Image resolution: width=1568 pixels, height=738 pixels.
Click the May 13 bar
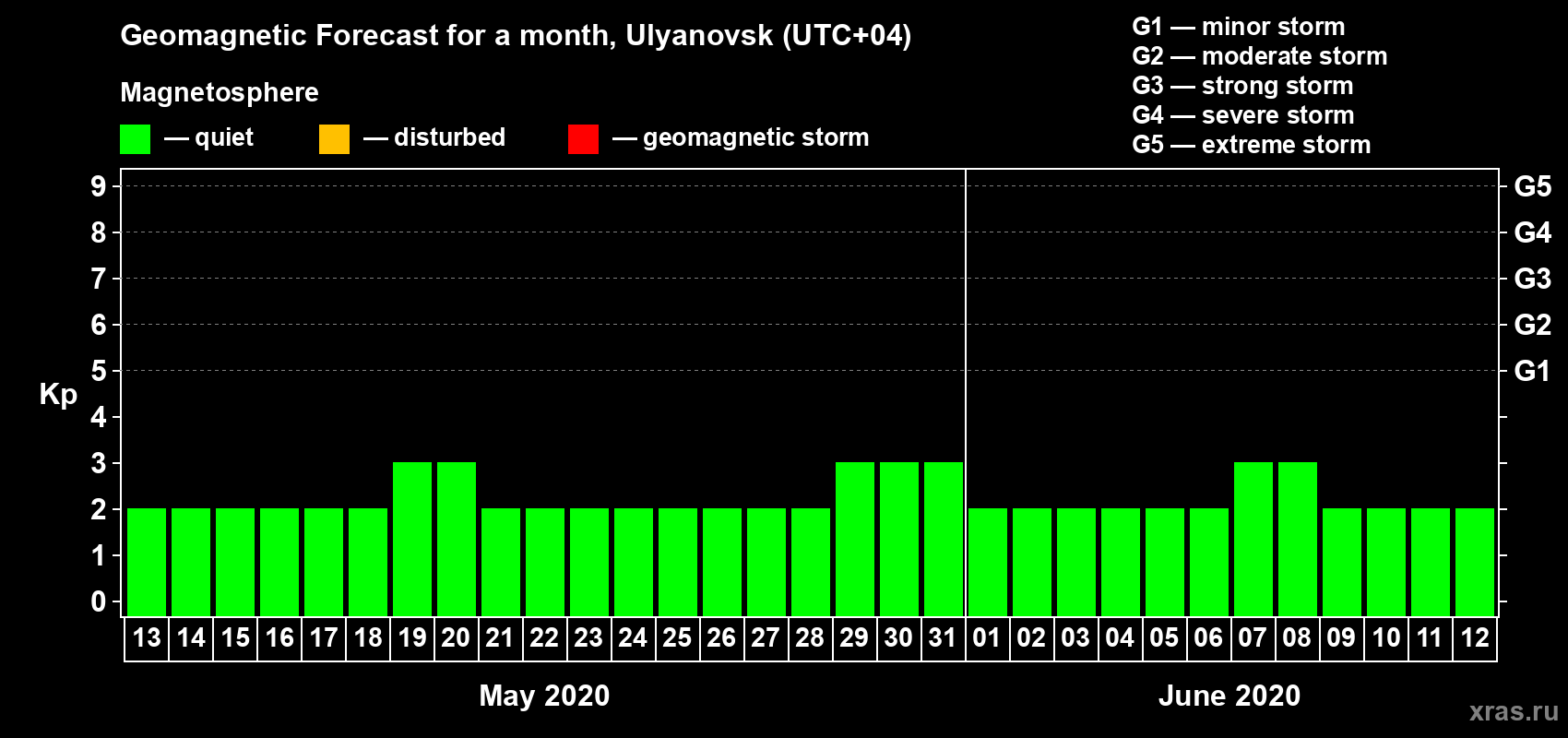147,562
